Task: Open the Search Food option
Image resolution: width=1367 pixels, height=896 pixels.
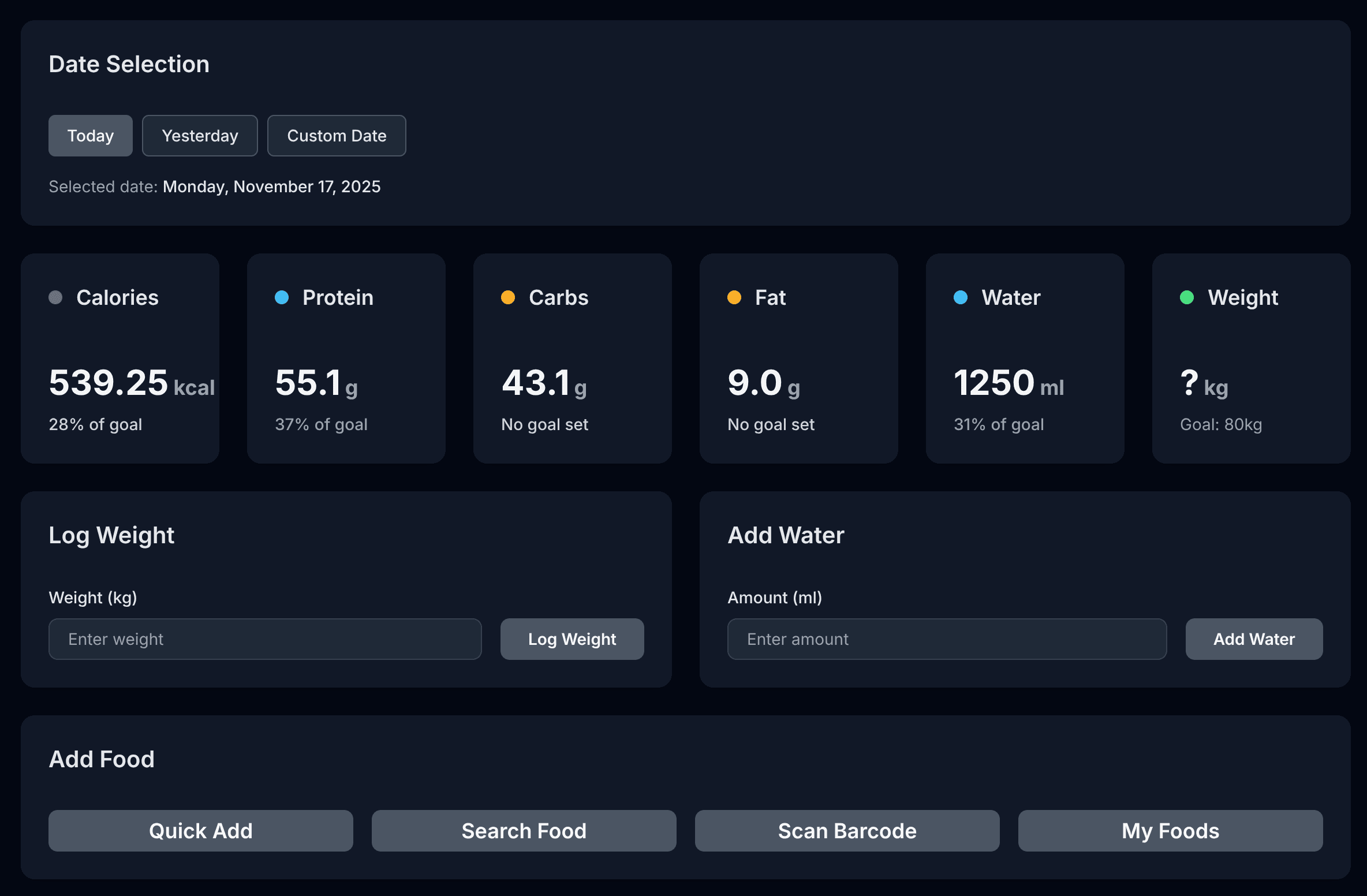Action: tap(524, 831)
